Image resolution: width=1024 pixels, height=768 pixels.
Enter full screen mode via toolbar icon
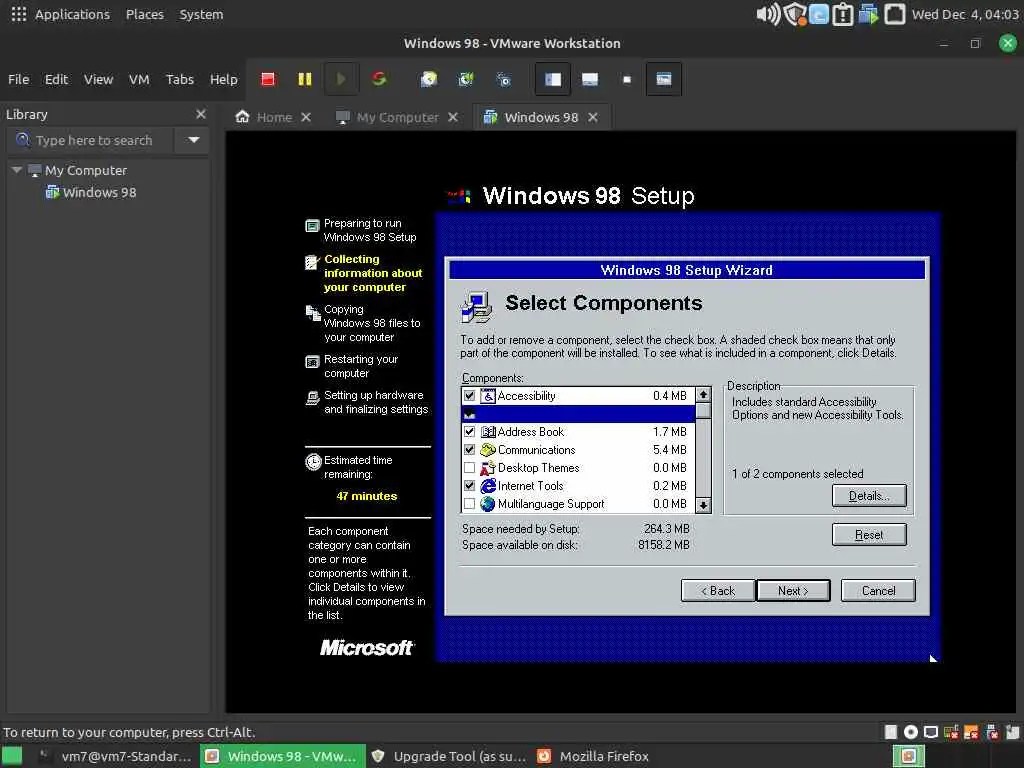point(627,79)
